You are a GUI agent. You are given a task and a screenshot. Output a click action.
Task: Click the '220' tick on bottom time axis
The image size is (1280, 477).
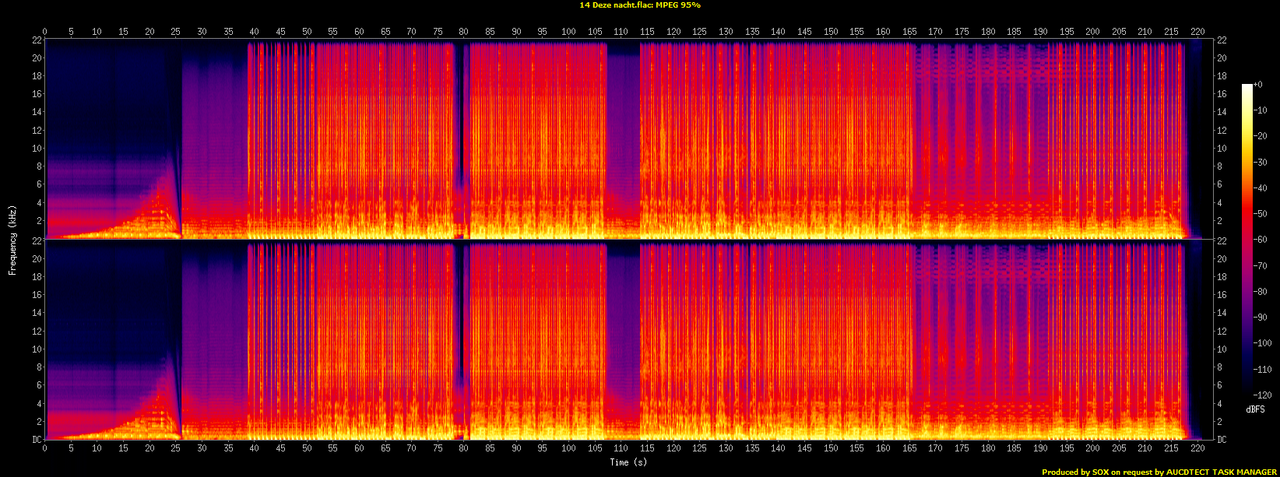1197,449
